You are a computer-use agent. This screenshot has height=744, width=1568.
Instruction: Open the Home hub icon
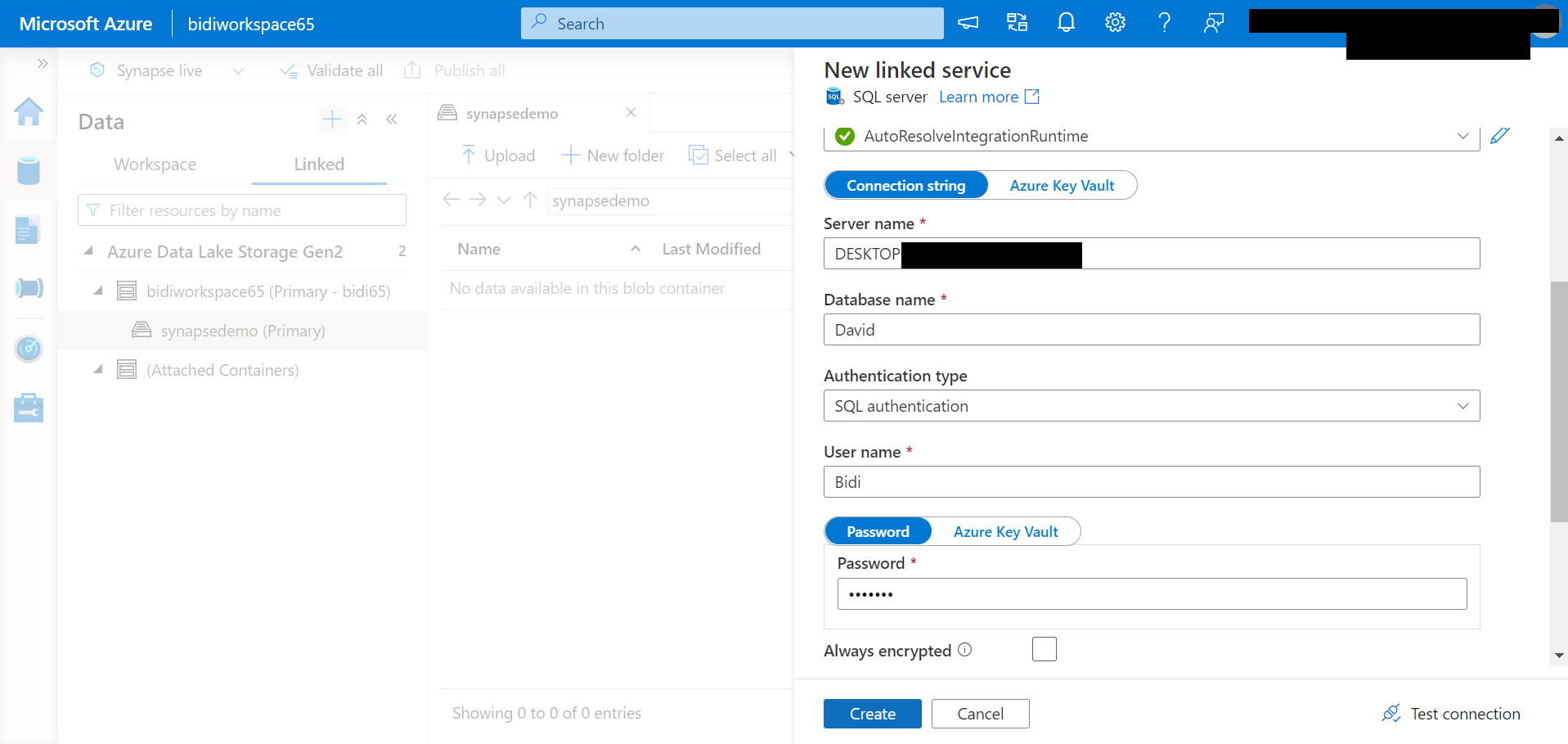tap(29, 111)
